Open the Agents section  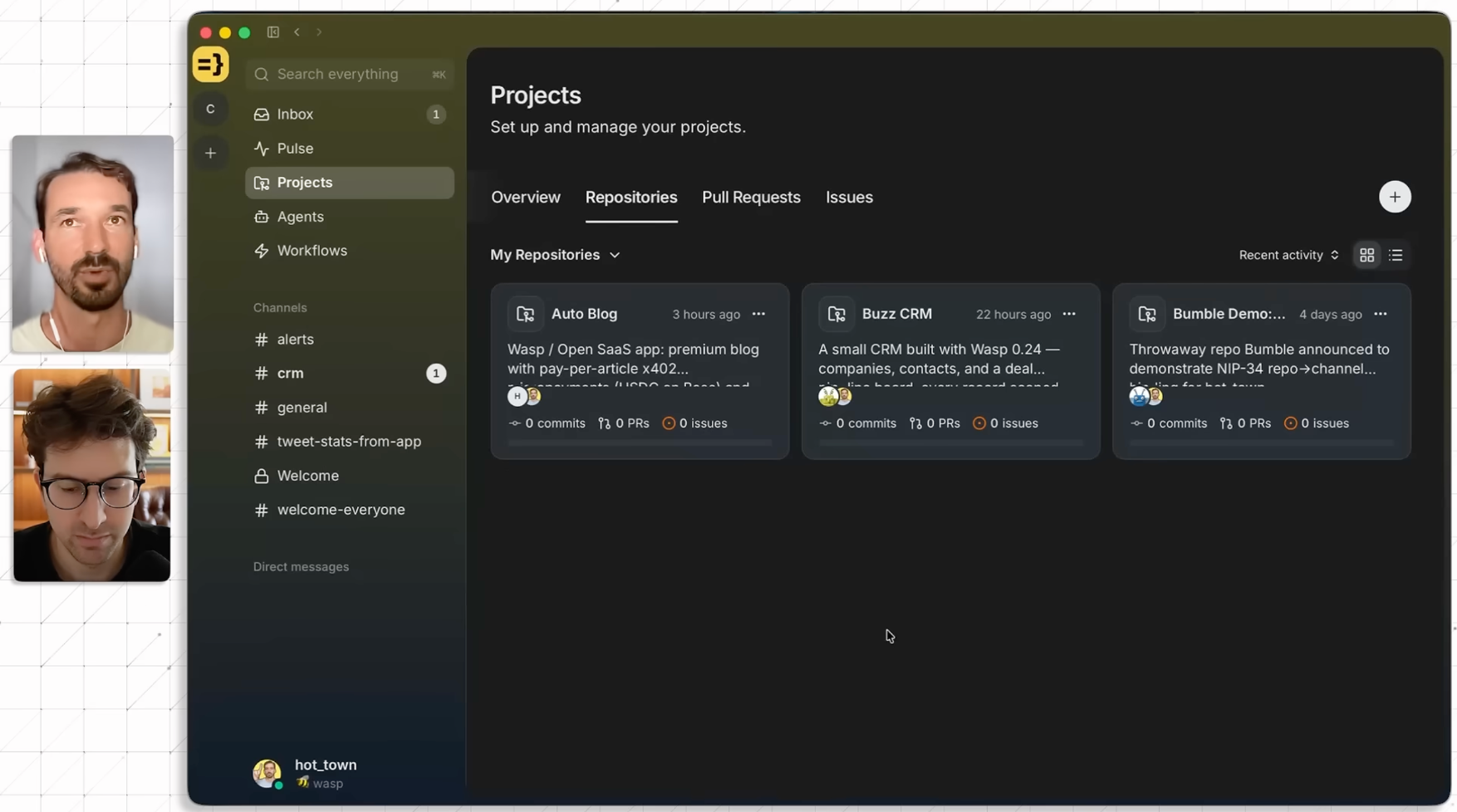coord(350,217)
